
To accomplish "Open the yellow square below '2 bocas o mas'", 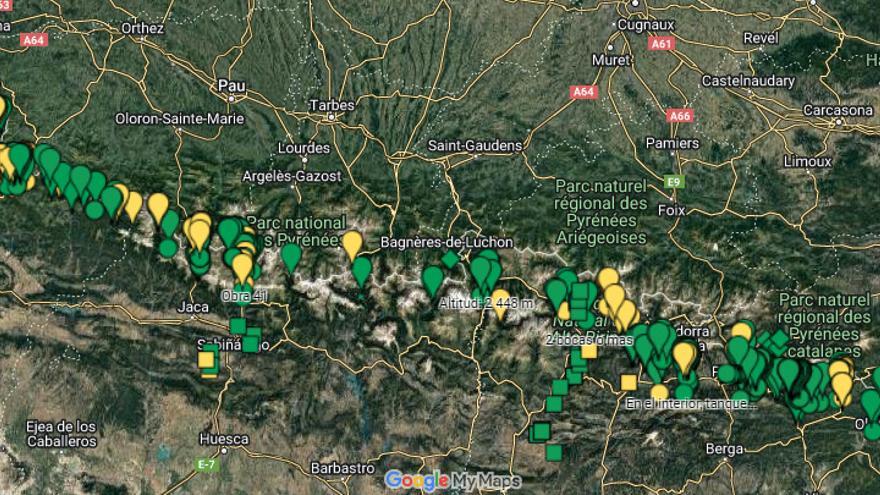I will point(589,351).
